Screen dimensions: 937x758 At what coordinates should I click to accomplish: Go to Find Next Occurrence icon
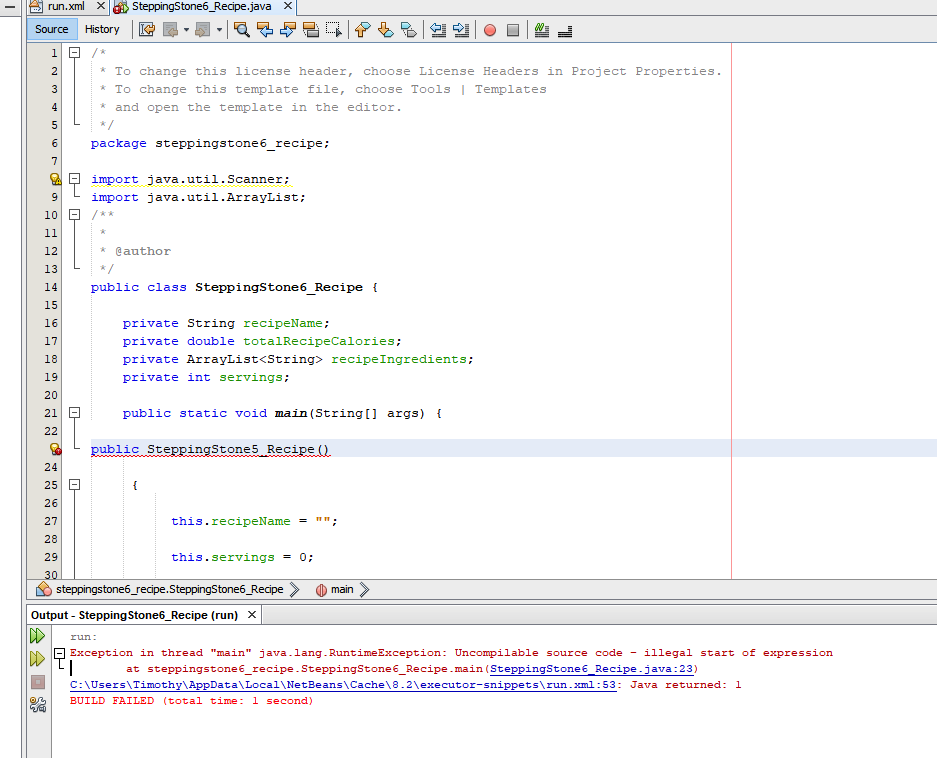[x=287, y=29]
